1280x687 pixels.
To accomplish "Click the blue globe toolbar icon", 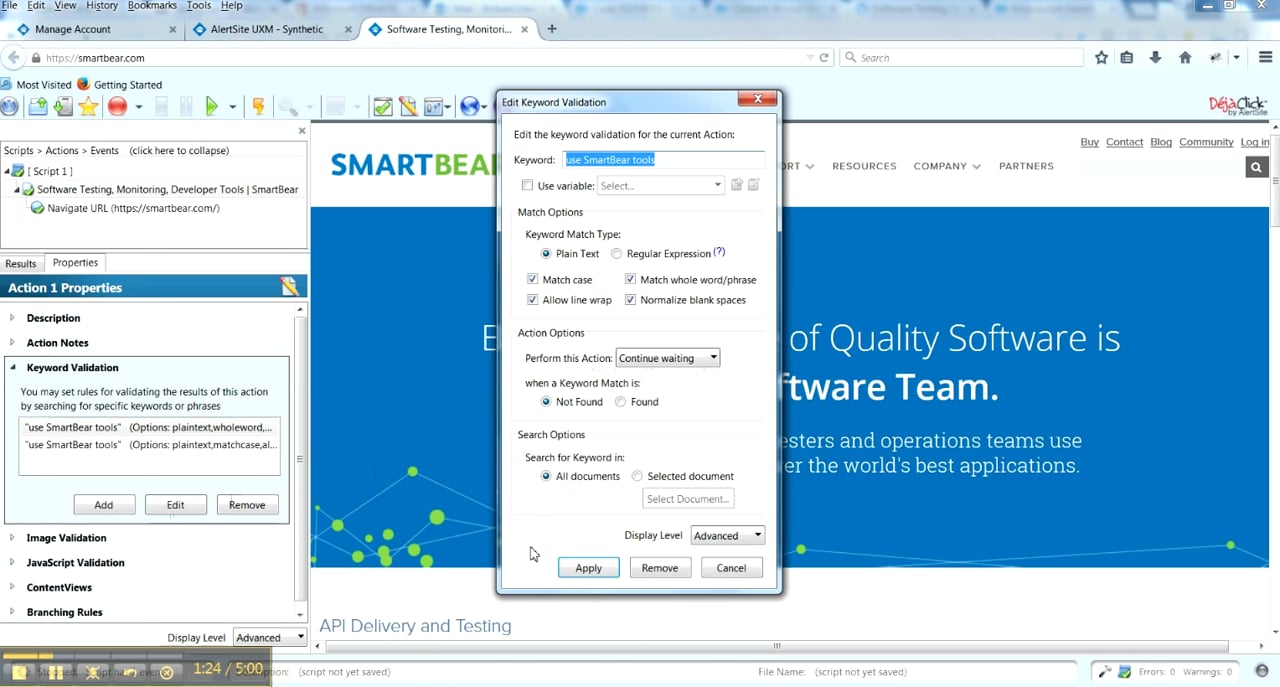I will [470, 106].
